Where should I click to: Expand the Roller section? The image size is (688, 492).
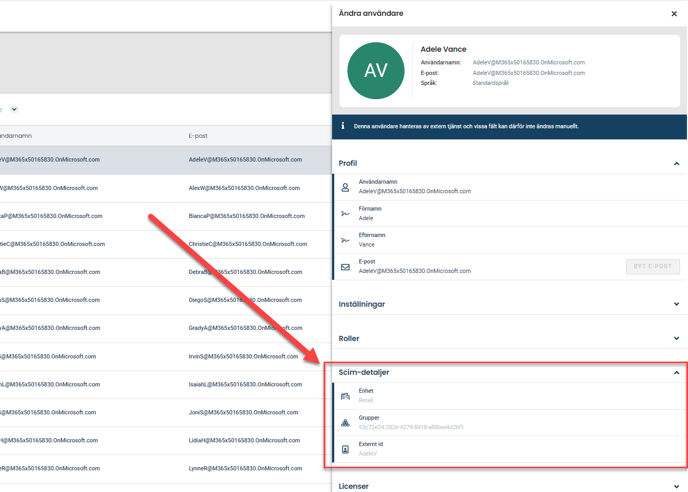[x=676, y=338]
